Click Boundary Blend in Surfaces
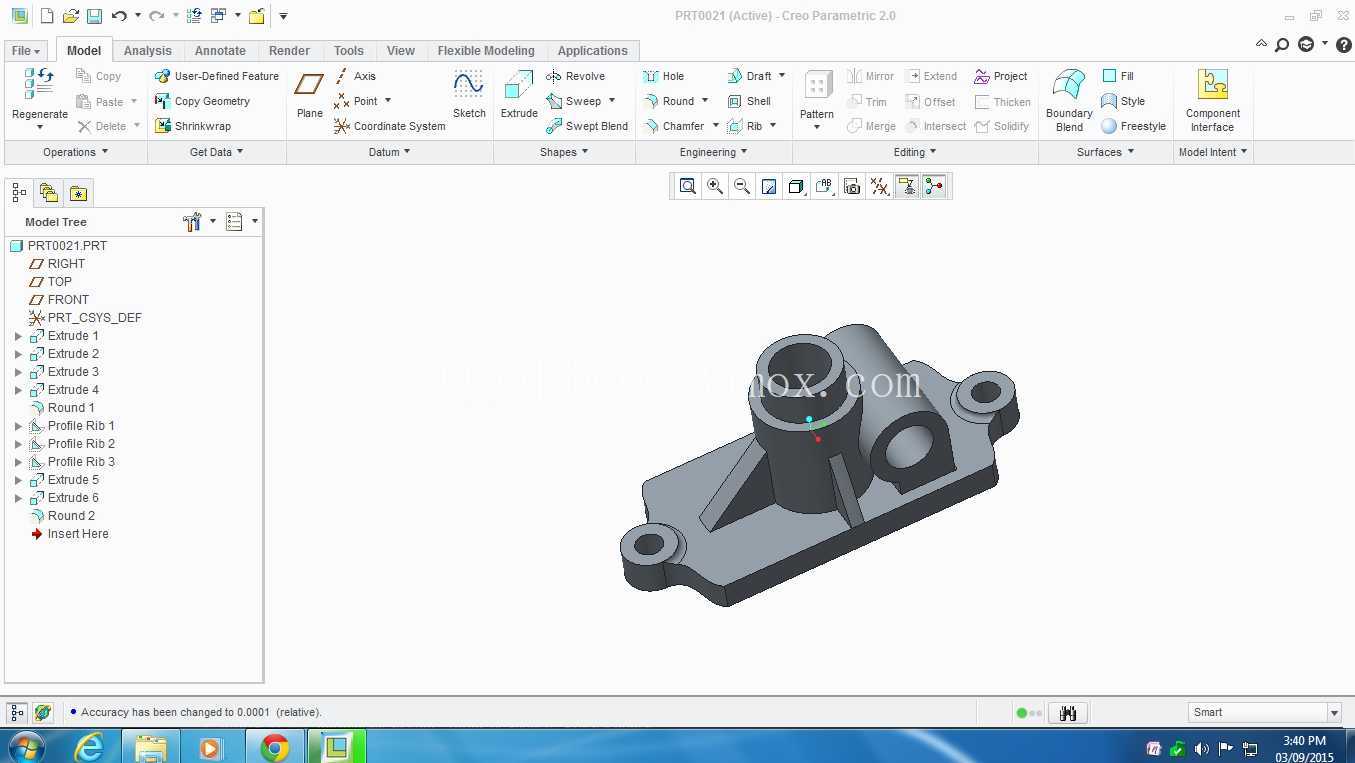The image size is (1355, 763). pos(1069,100)
